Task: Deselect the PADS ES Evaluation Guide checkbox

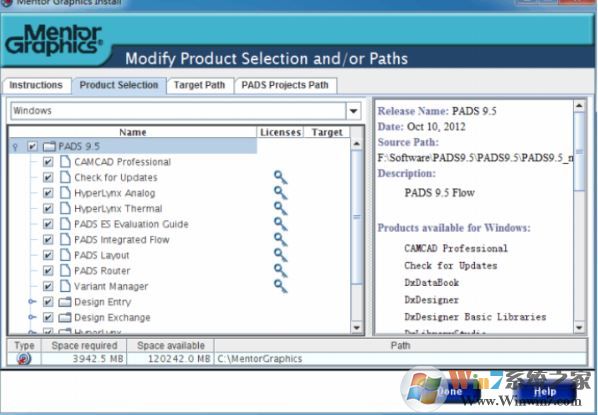Action: [x=48, y=224]
